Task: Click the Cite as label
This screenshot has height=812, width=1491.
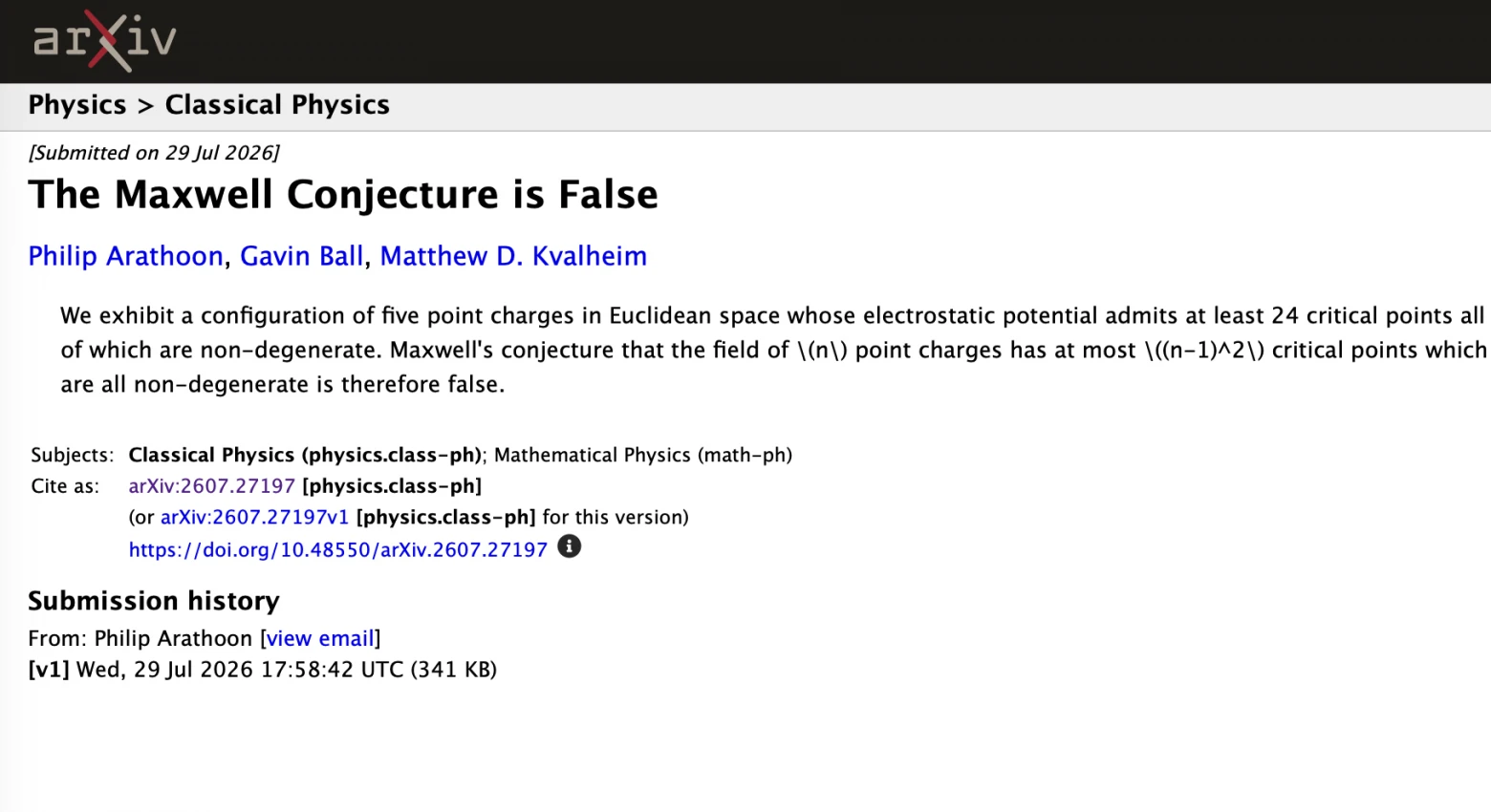Action: pos(65,486)
